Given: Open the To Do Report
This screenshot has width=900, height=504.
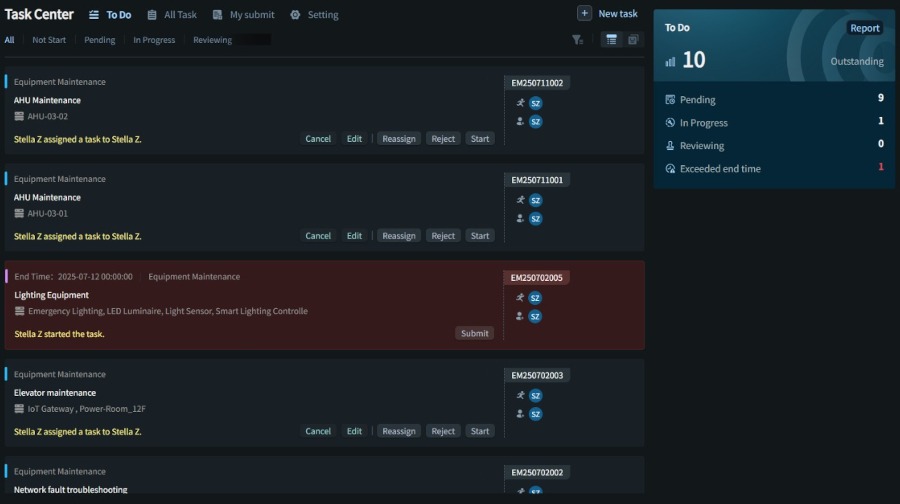Looking at the screenshot, I should point(864,28).
